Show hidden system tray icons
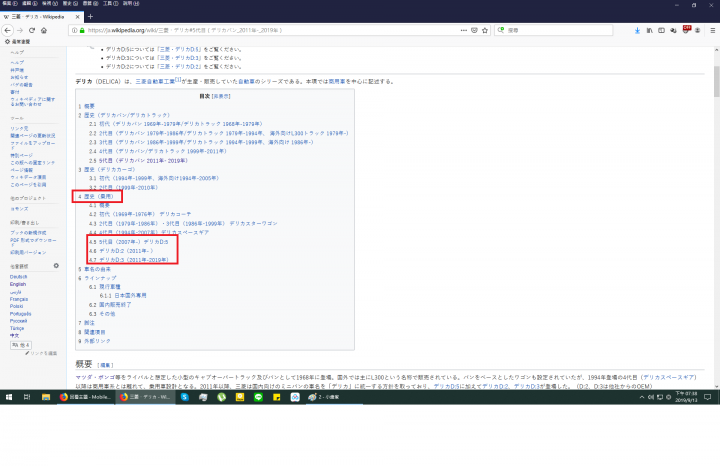This screenshot has height=466, width=720. point(641,397)
